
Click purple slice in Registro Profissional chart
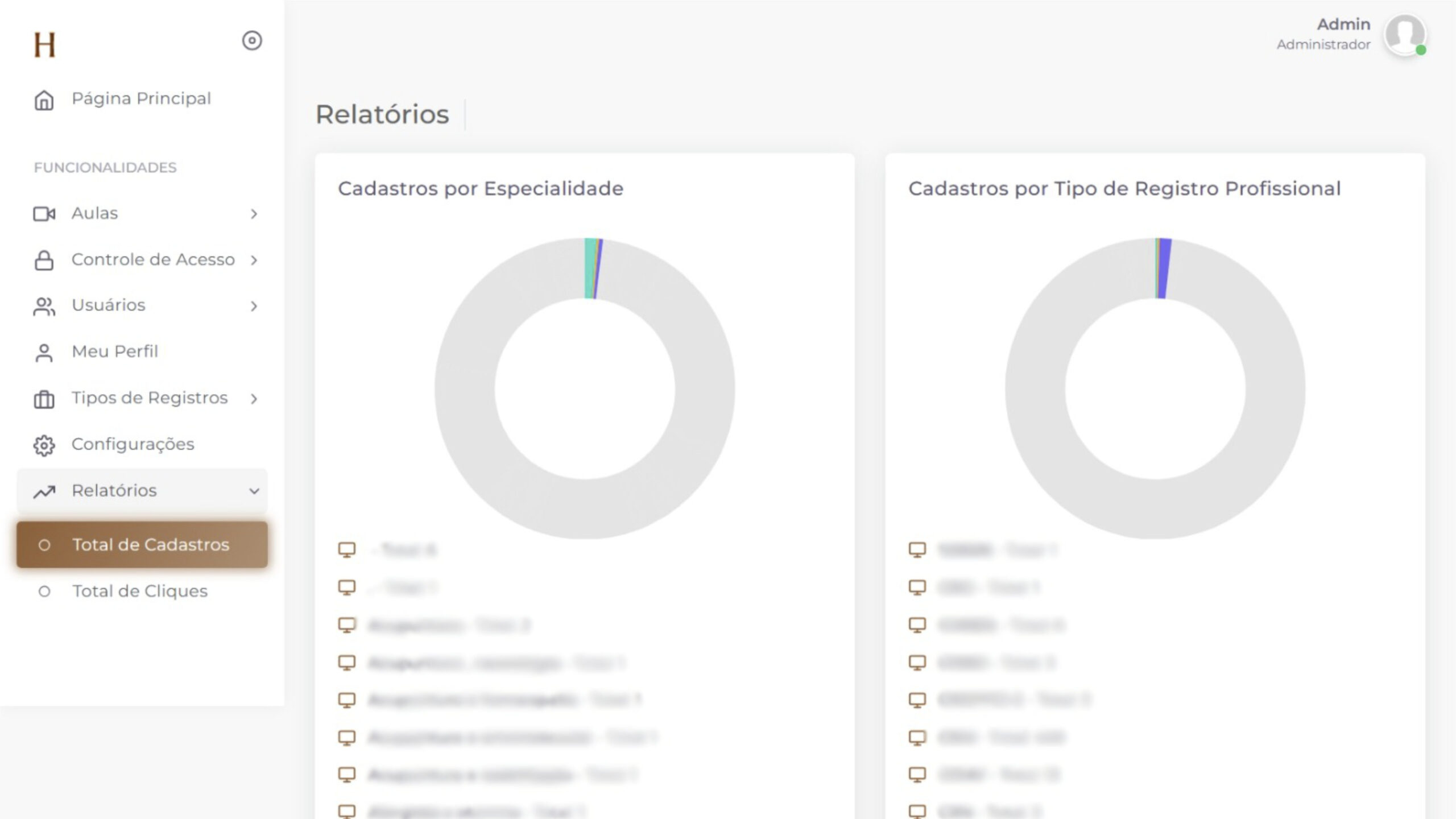(x=1164, y=268)
